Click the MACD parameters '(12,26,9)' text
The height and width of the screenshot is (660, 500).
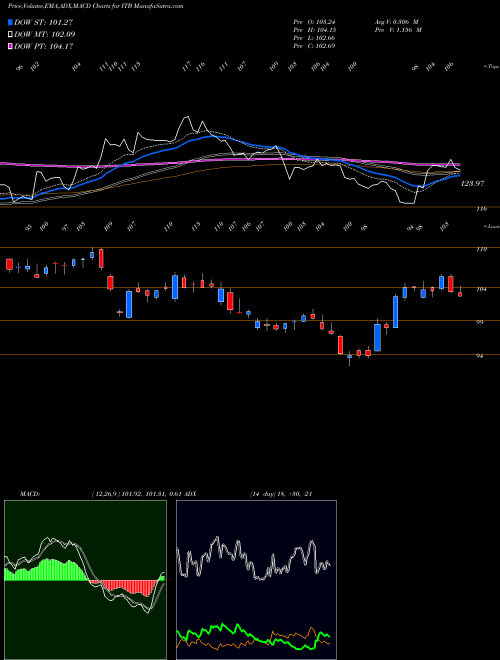[x=106, y=494]
